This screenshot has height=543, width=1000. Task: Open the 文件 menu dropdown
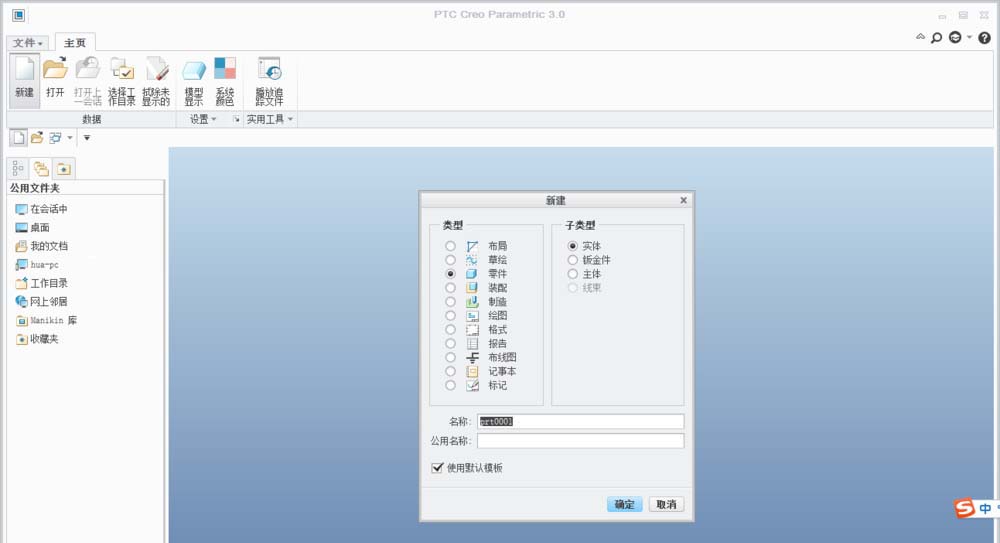(x=27, y=43)
